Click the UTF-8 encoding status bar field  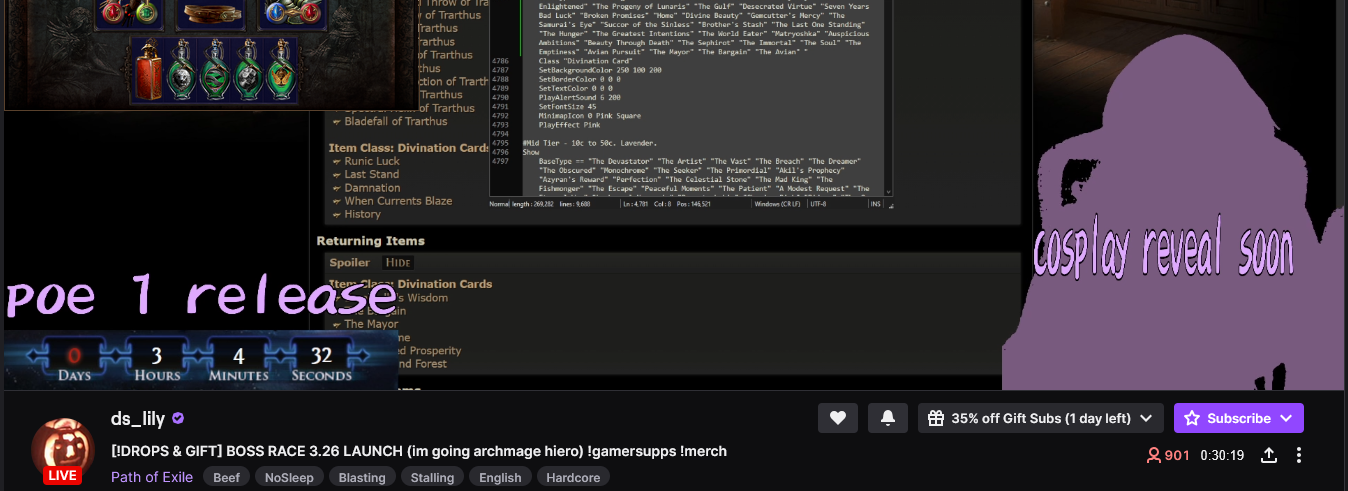click(820, 204)
